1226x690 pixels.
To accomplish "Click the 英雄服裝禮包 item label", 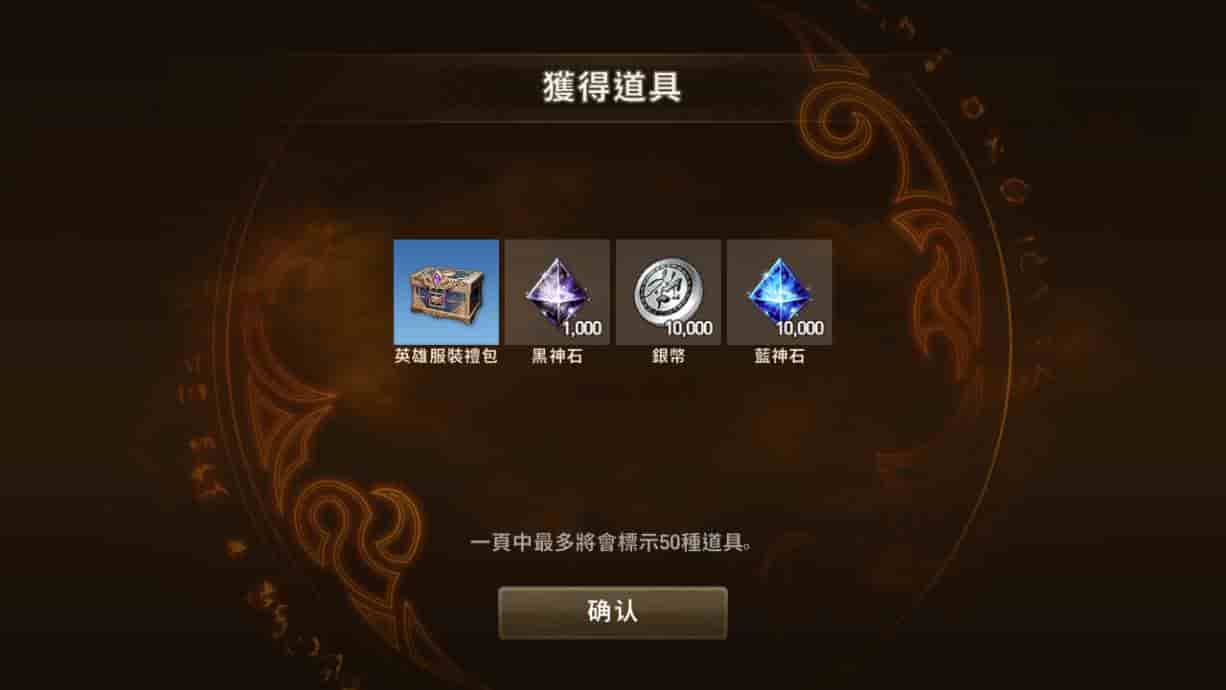I will tap(446, 356).
